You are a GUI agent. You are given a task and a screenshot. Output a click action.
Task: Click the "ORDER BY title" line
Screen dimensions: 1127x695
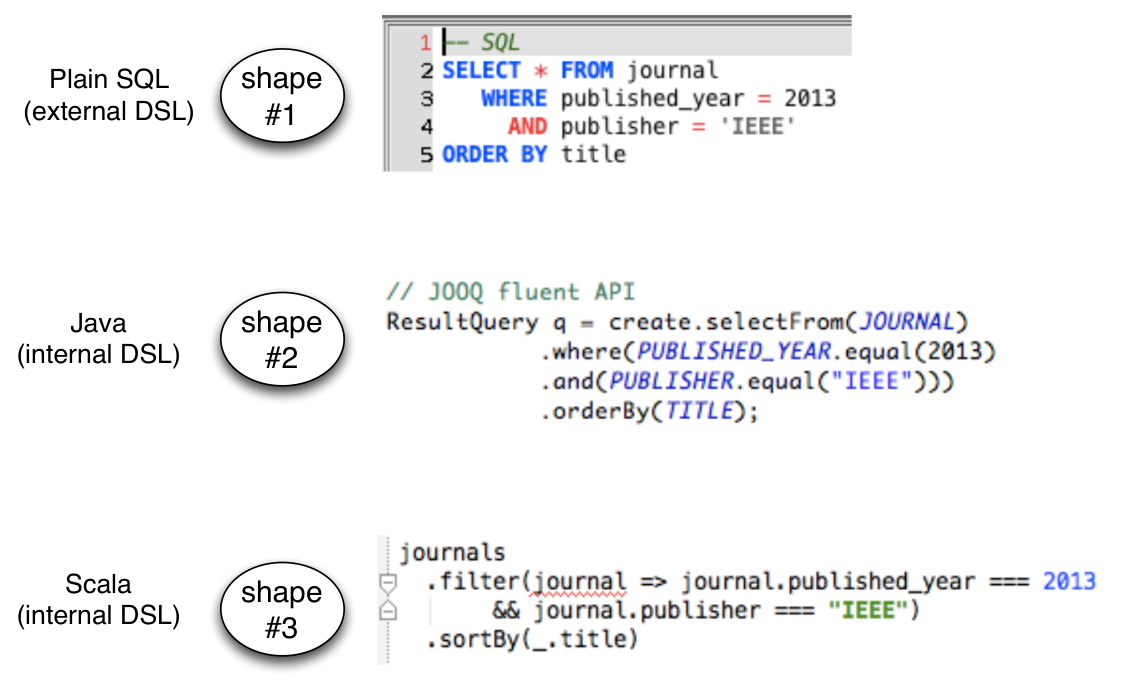(534, 155)
